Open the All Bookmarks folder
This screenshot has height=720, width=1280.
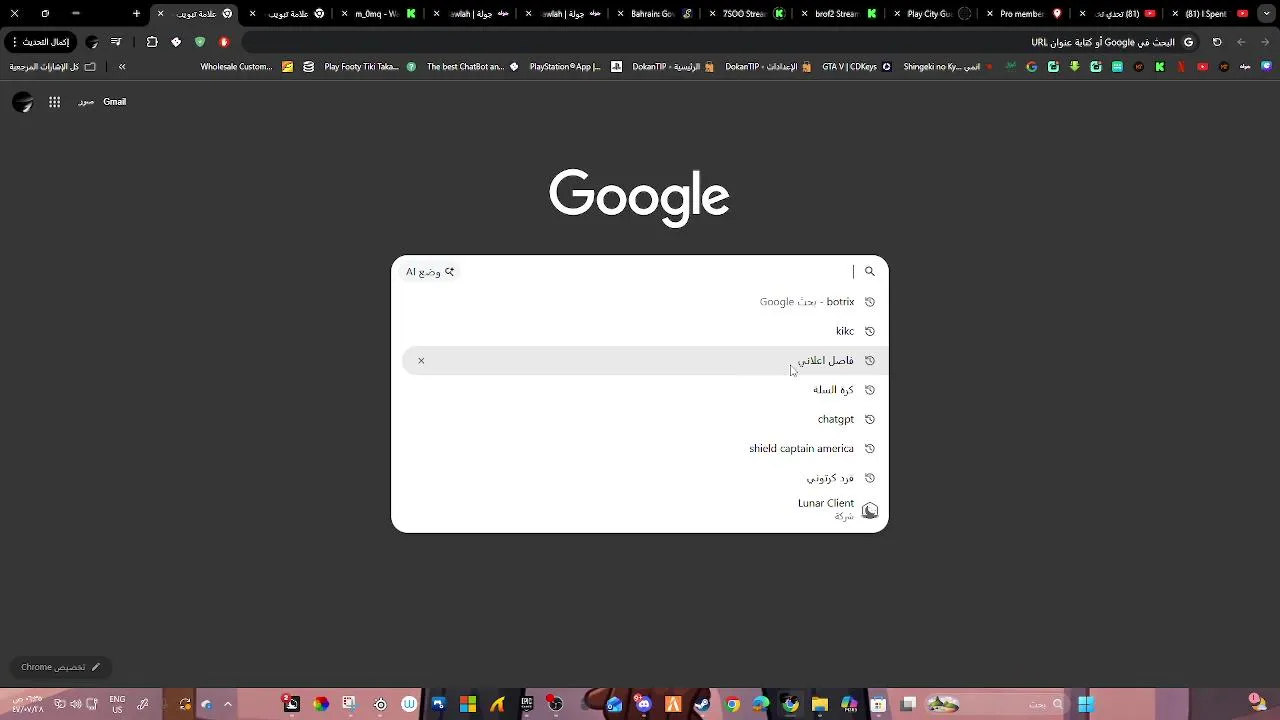53,67
